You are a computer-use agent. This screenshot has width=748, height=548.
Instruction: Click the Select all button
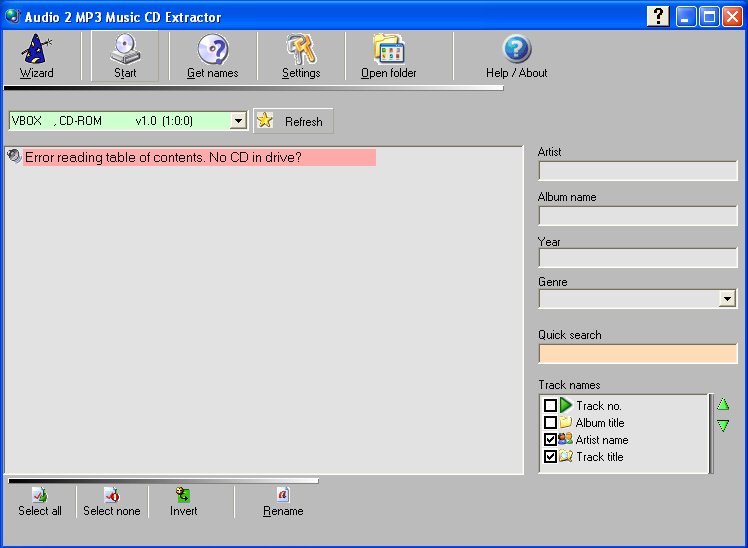pos(40,502)
